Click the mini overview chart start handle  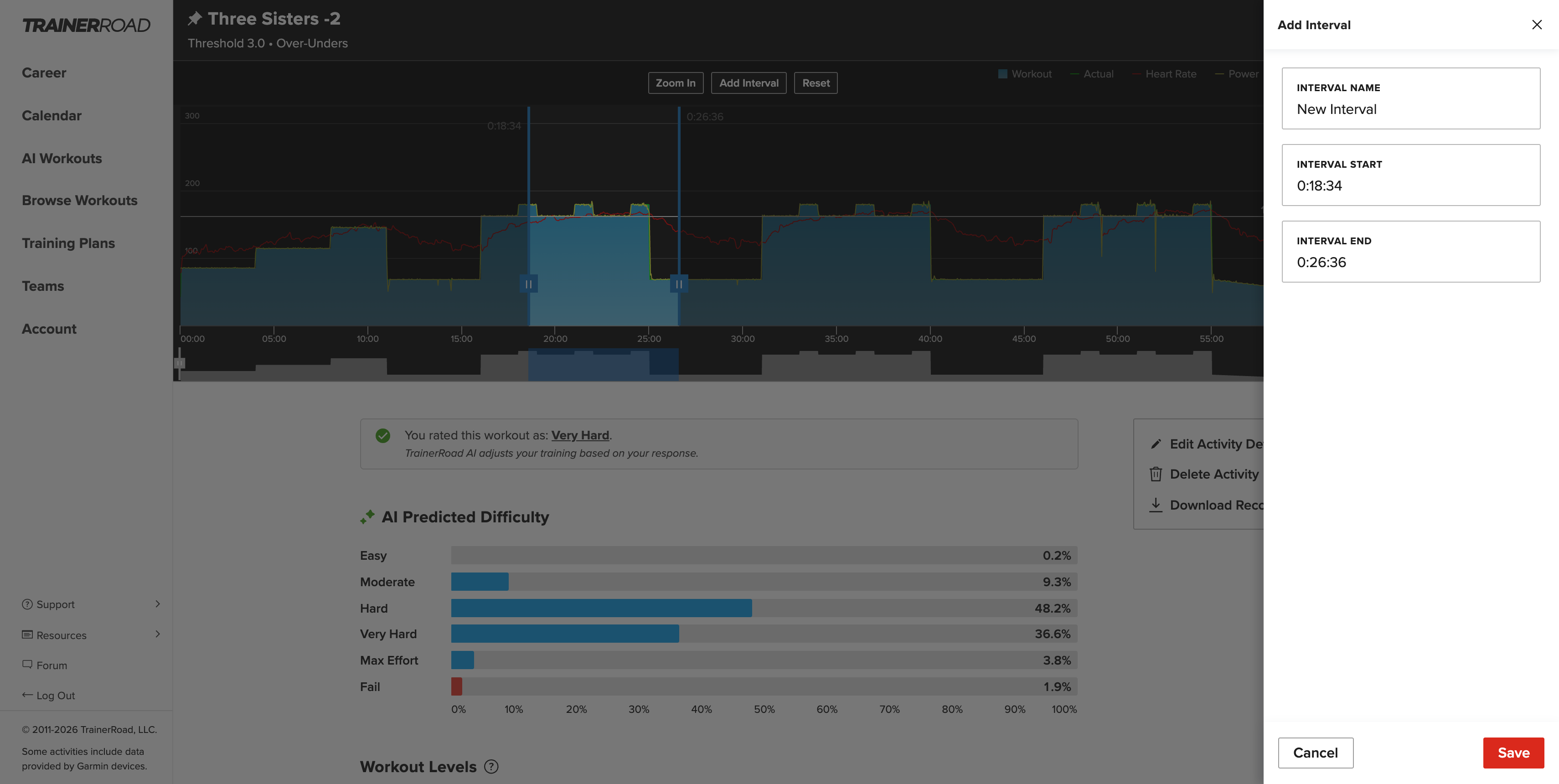click(x=180, y=364)
